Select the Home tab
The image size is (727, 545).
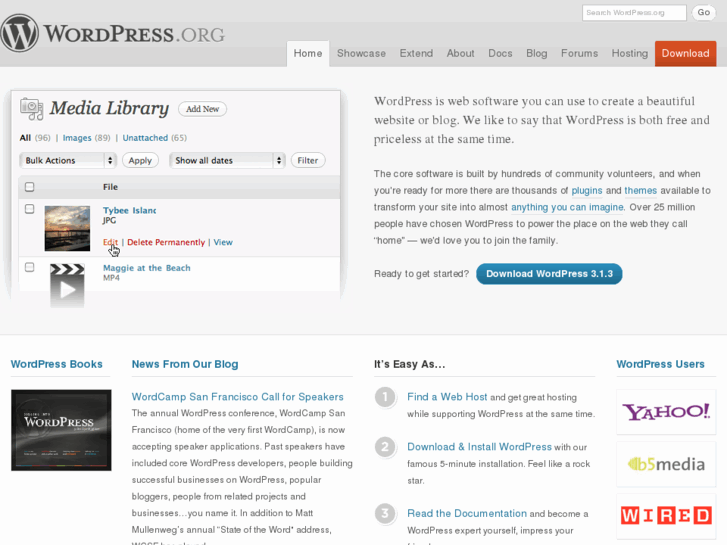click(308, 53)
